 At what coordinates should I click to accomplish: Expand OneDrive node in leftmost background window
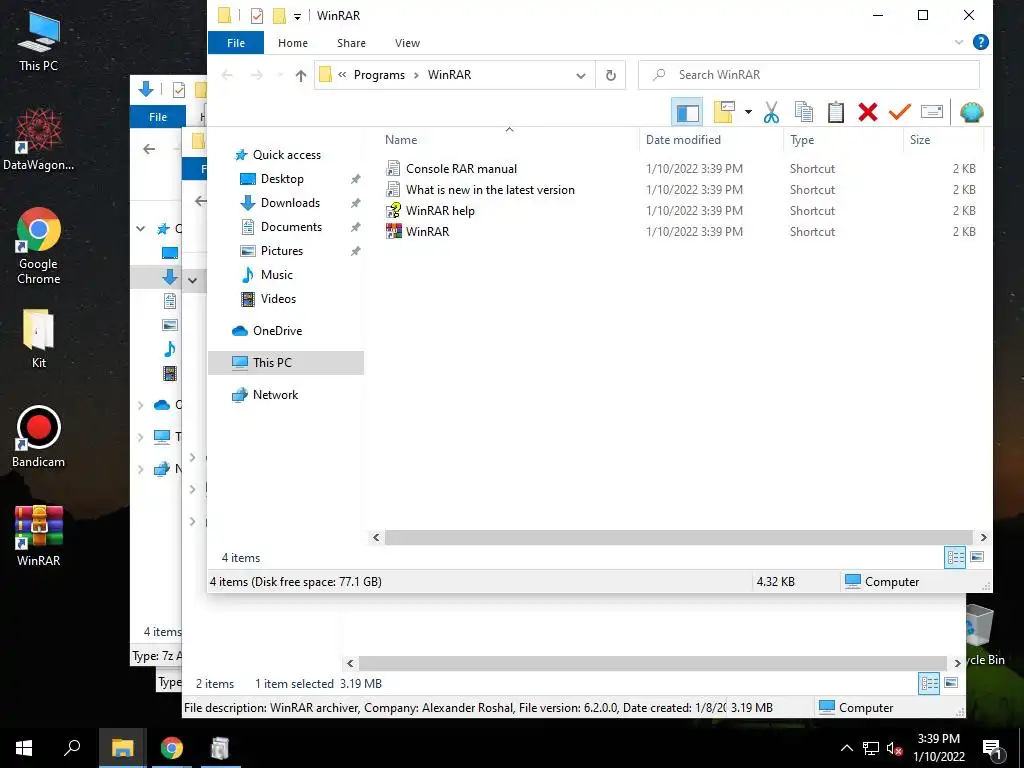tap(140, 406)
